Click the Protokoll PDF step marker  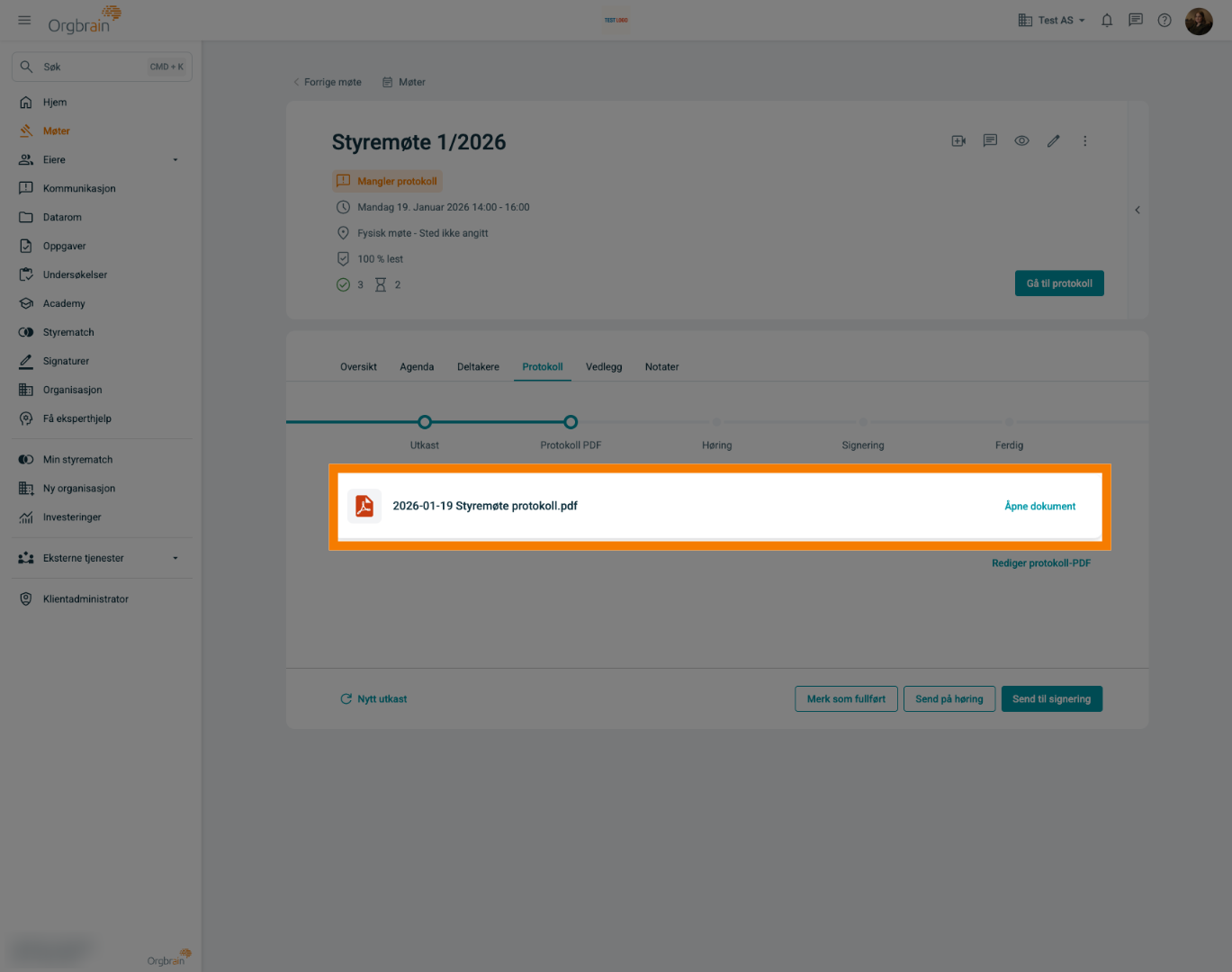pos(571,422)
